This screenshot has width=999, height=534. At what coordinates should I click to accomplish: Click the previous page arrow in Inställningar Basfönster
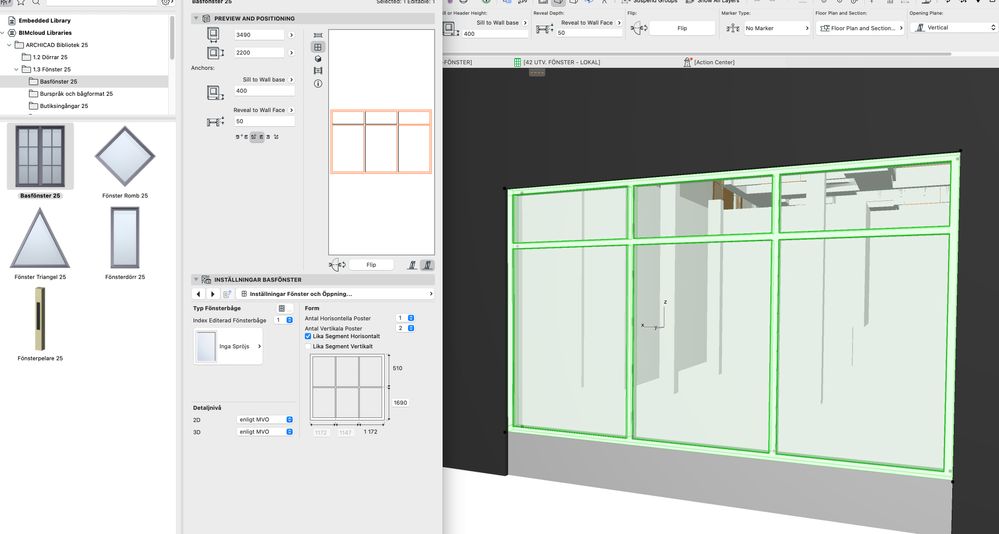pos(198,294)
